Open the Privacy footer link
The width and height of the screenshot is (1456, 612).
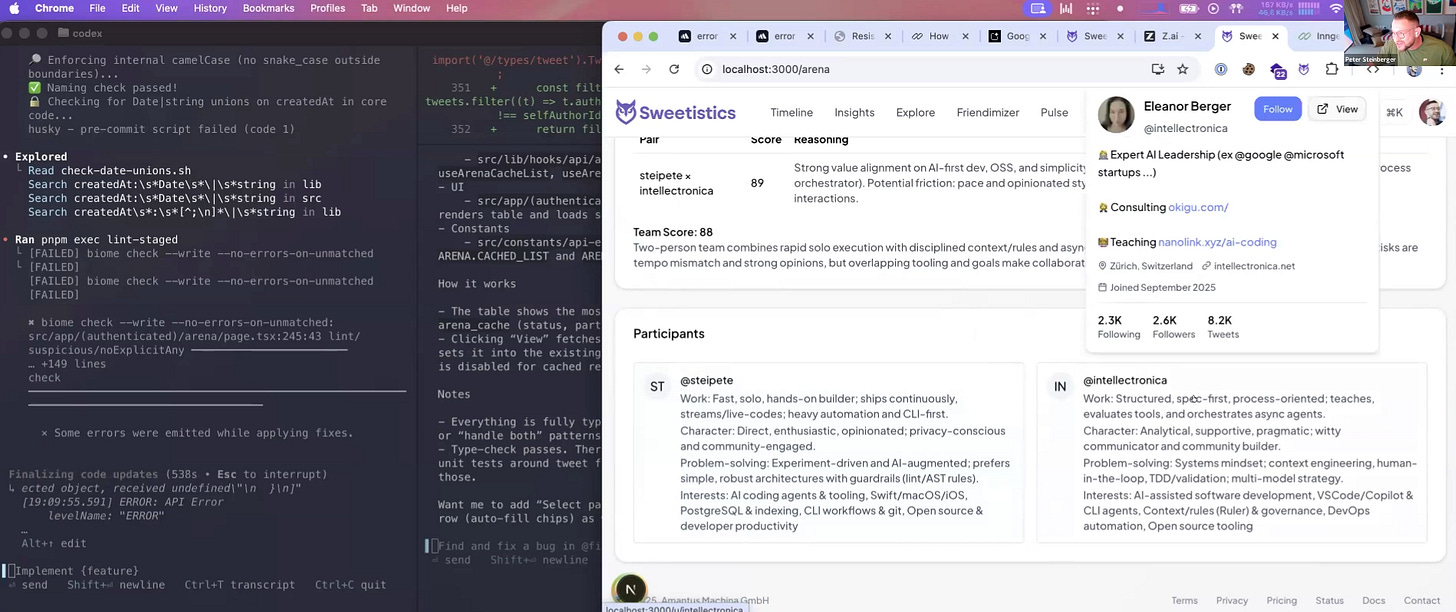coord(1232,600)
